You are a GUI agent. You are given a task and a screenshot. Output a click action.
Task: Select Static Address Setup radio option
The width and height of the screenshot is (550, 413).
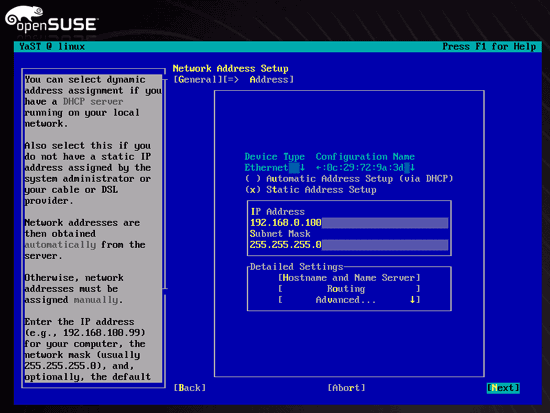(311, 190)
